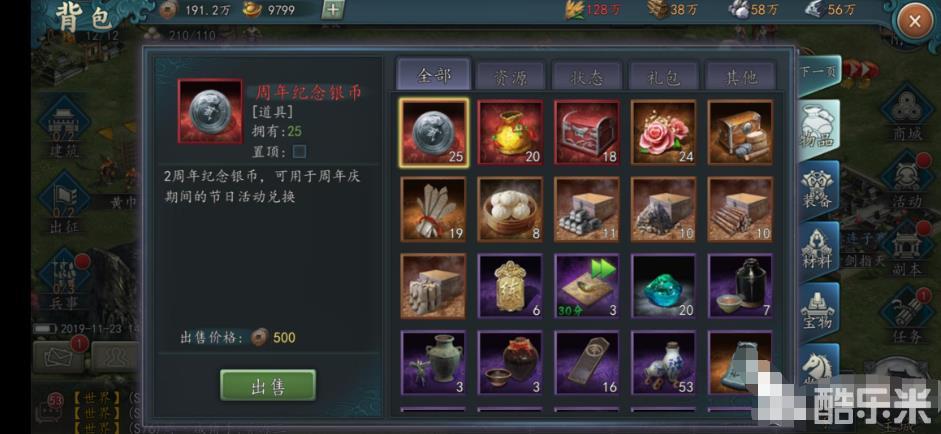
Task: Select the blue-white porcelain horse item
Action: coord(664,363)
